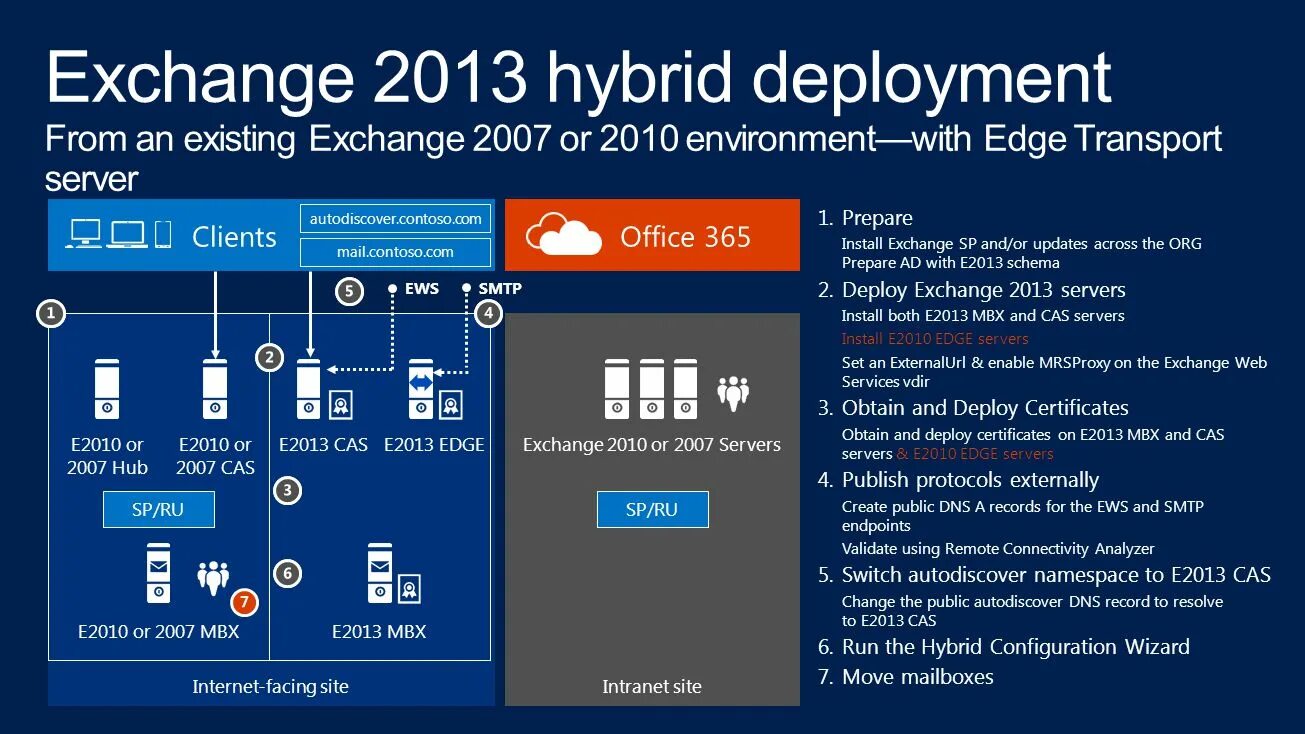
Task: Click the number 5 circle left of EWS
Action: click(x=348, y=292)
